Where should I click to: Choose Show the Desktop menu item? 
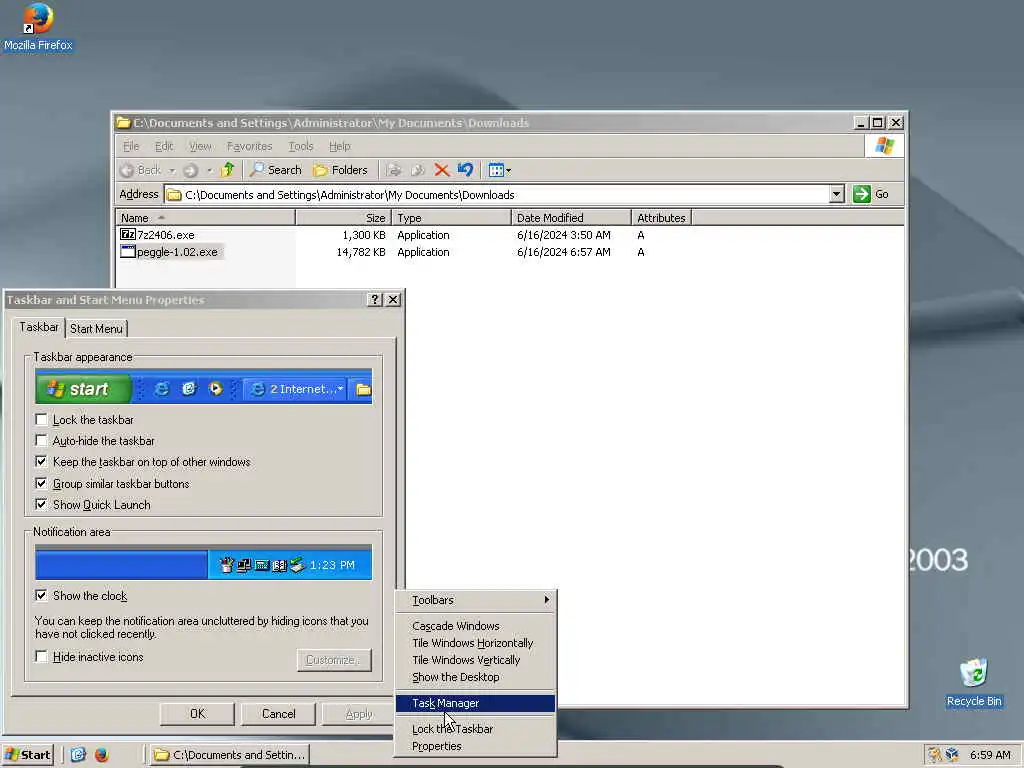pos(475,677)
